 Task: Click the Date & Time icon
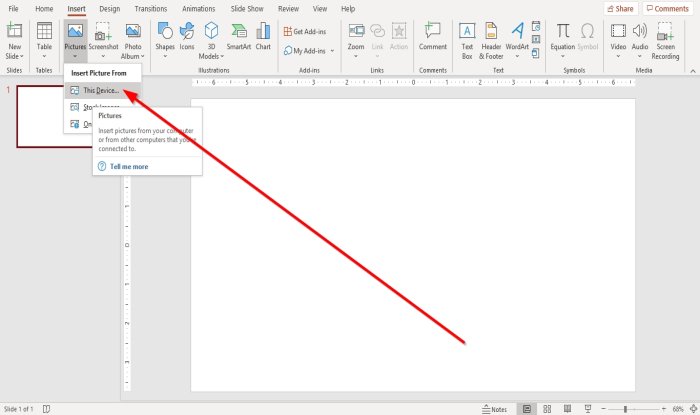(x=536, y=26)
